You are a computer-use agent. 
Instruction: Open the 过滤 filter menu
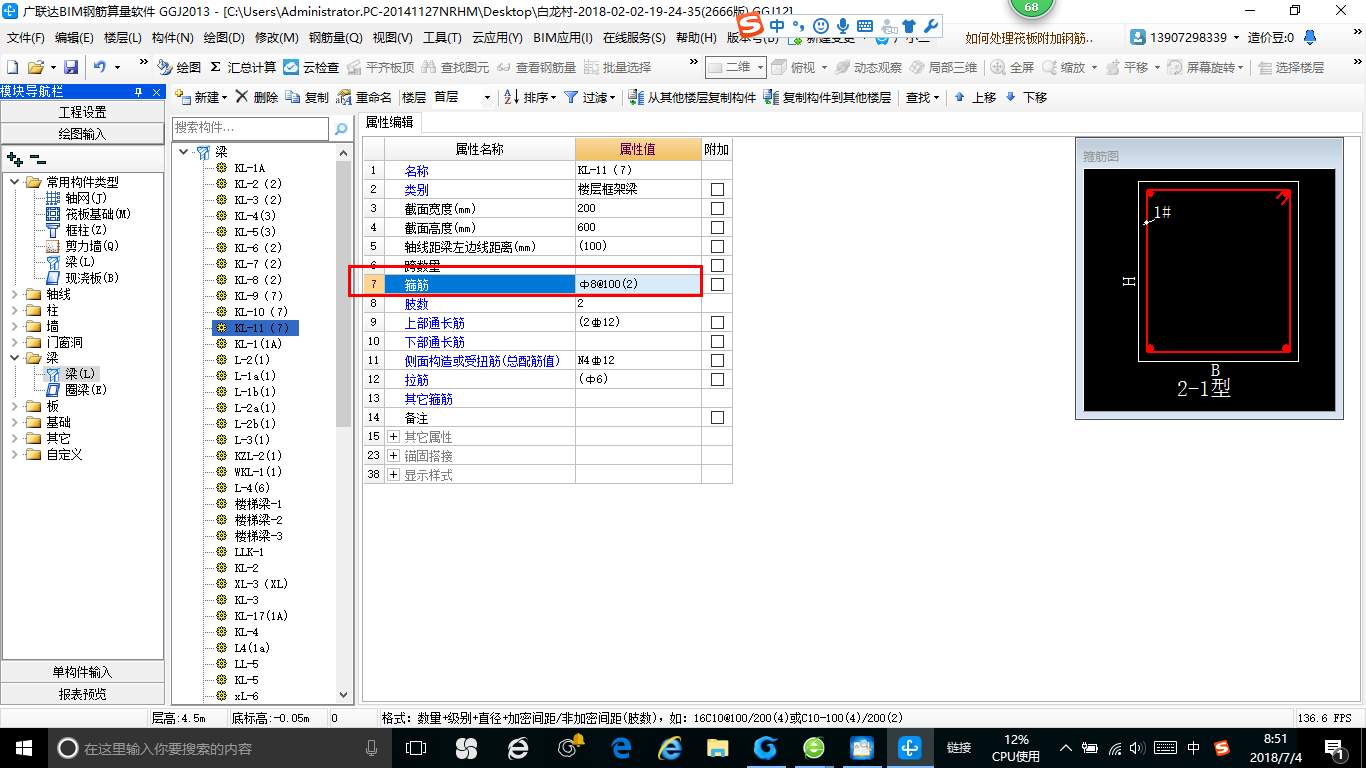(x=588, y=97)
